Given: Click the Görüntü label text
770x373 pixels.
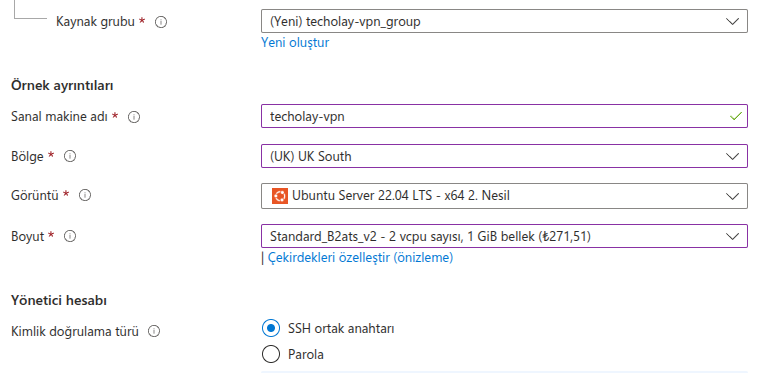Looking at the screenshot, I should [x=35, y=195].
